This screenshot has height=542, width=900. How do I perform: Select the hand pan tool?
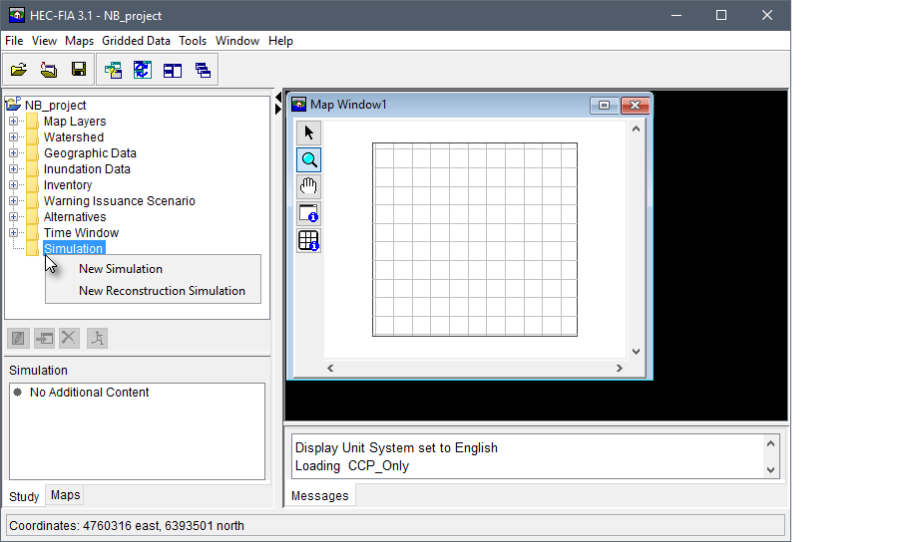[309, 187]
